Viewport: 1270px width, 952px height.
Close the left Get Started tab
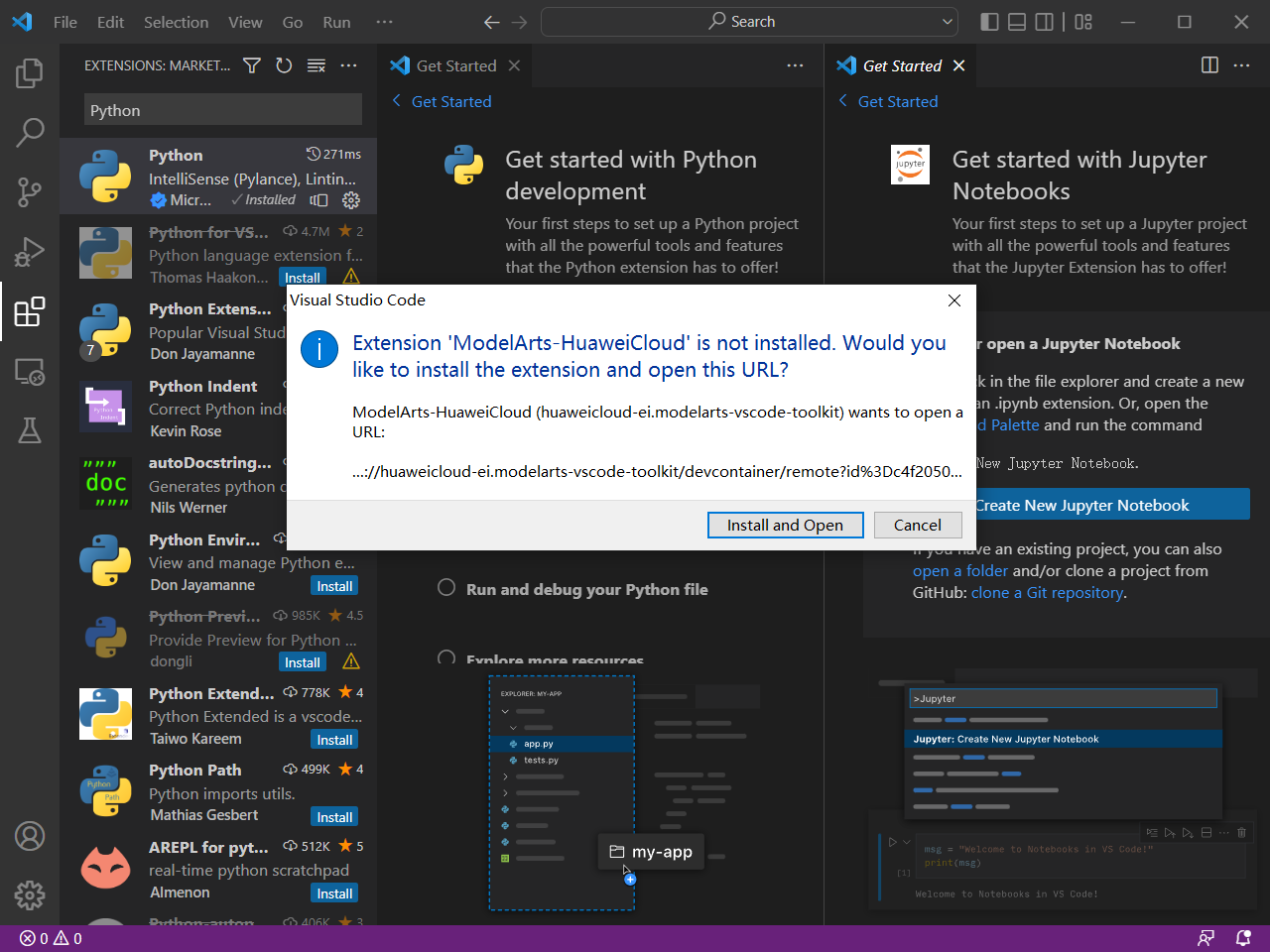tap(514, 65)
